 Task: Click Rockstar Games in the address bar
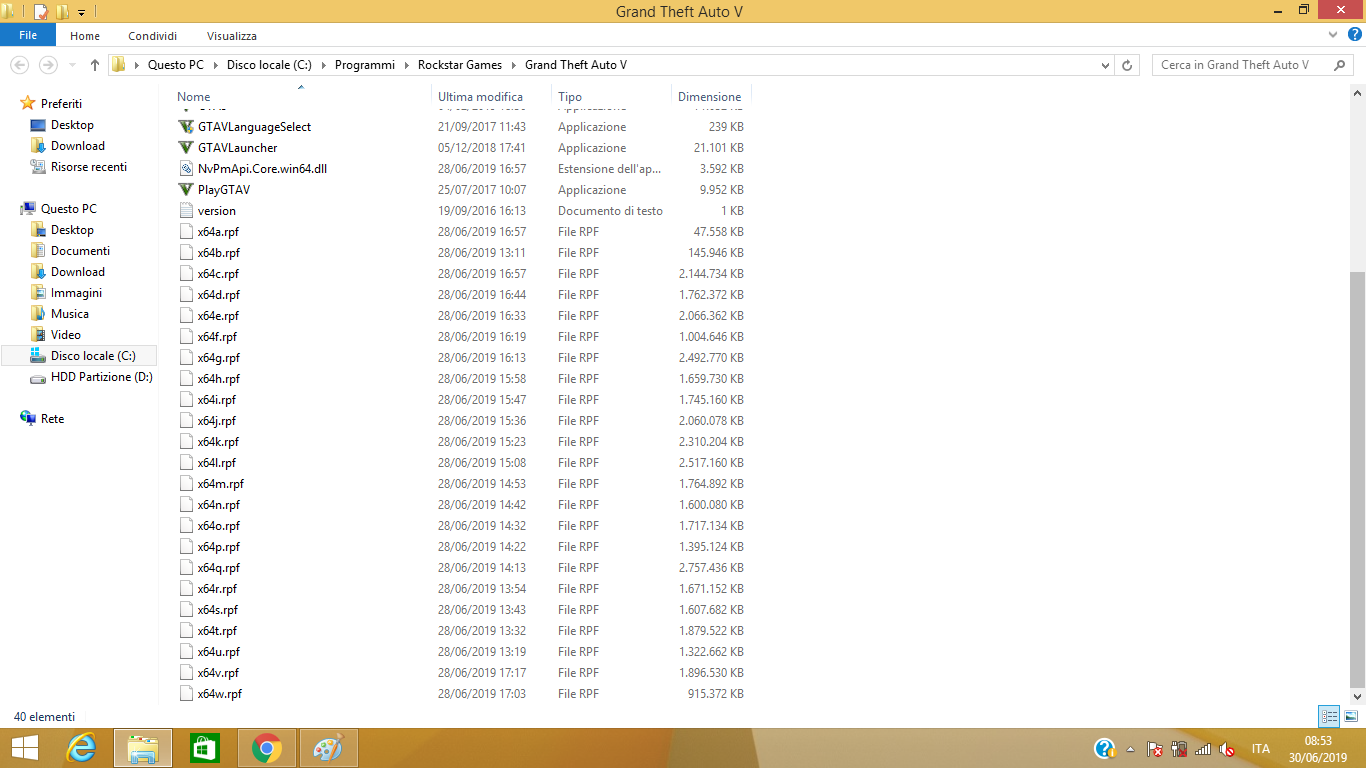tap(460, 65)
